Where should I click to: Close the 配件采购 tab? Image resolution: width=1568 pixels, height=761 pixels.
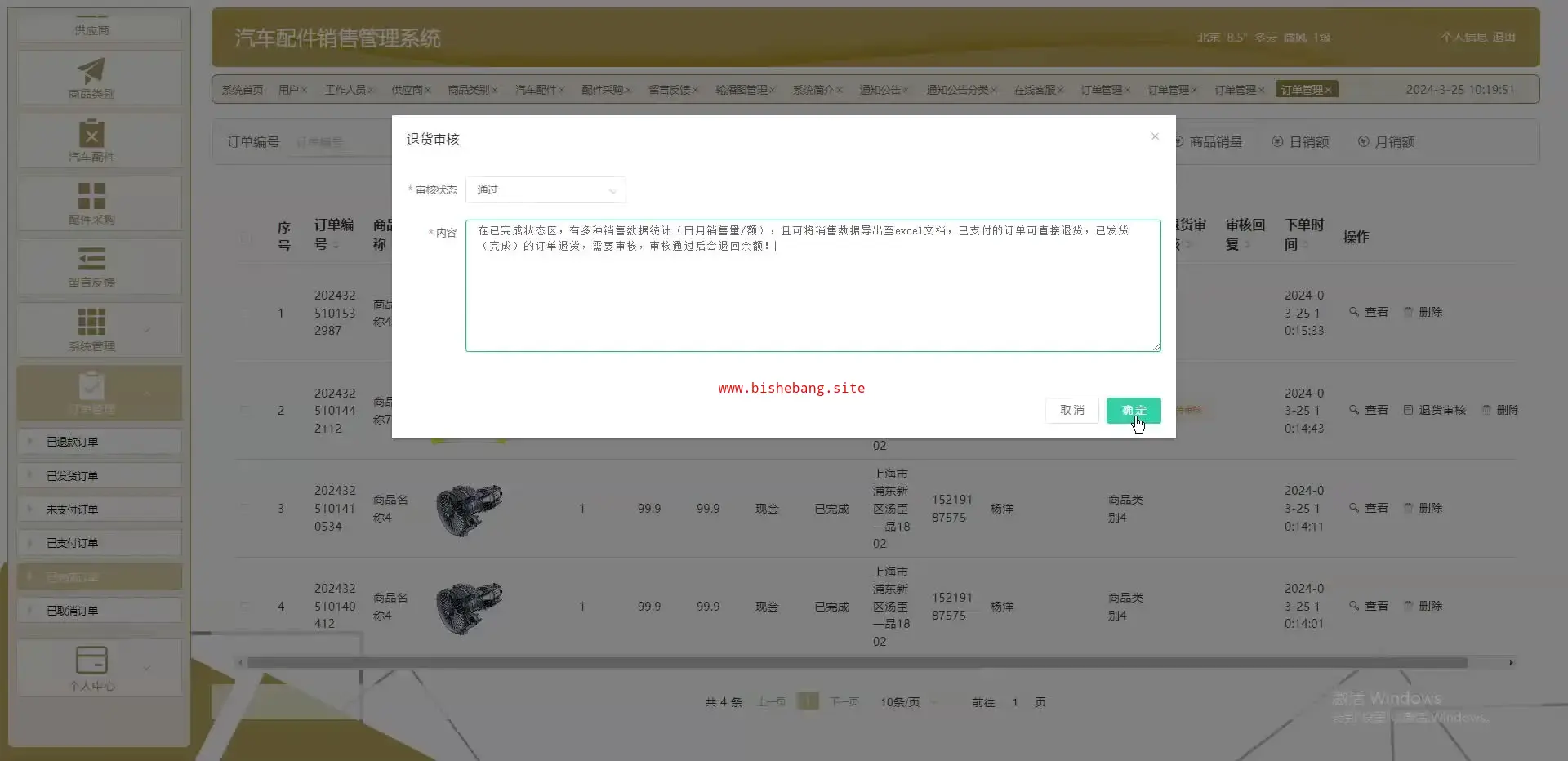(x=628, y=90)
